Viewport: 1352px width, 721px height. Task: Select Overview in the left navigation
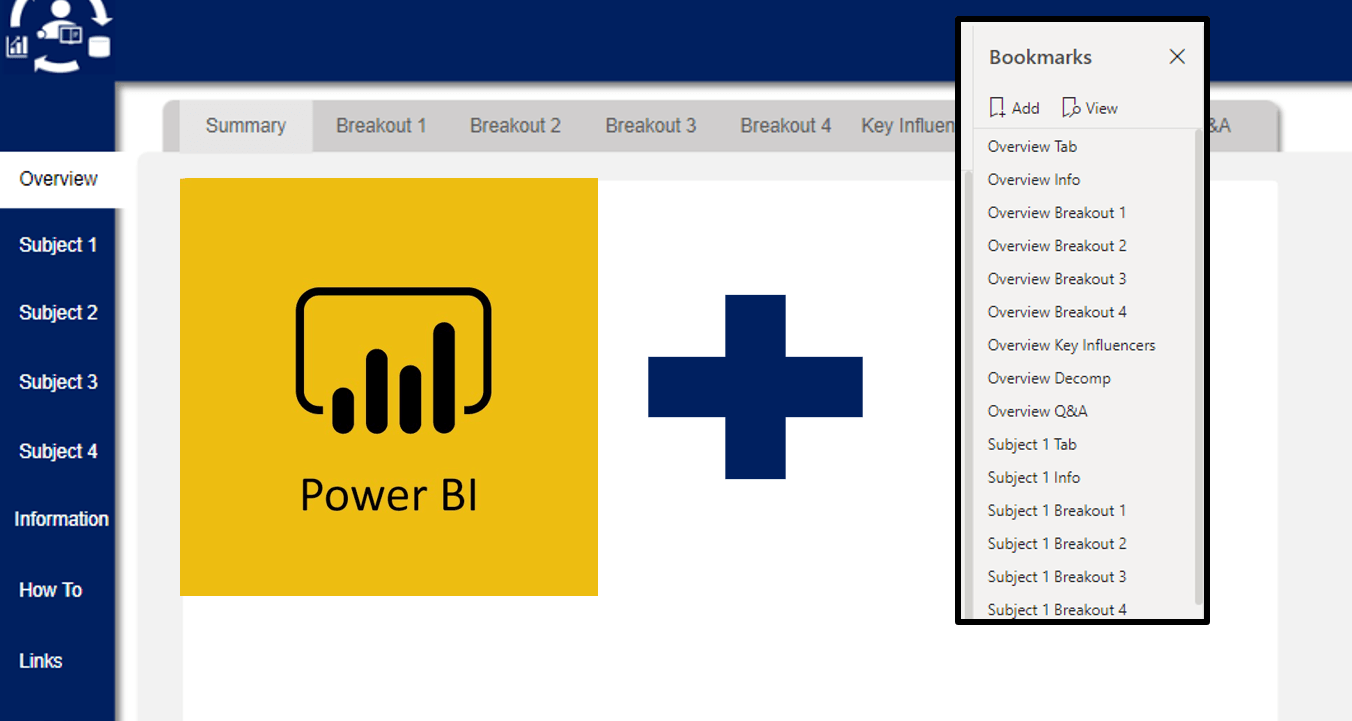click(x=57, y=178)
